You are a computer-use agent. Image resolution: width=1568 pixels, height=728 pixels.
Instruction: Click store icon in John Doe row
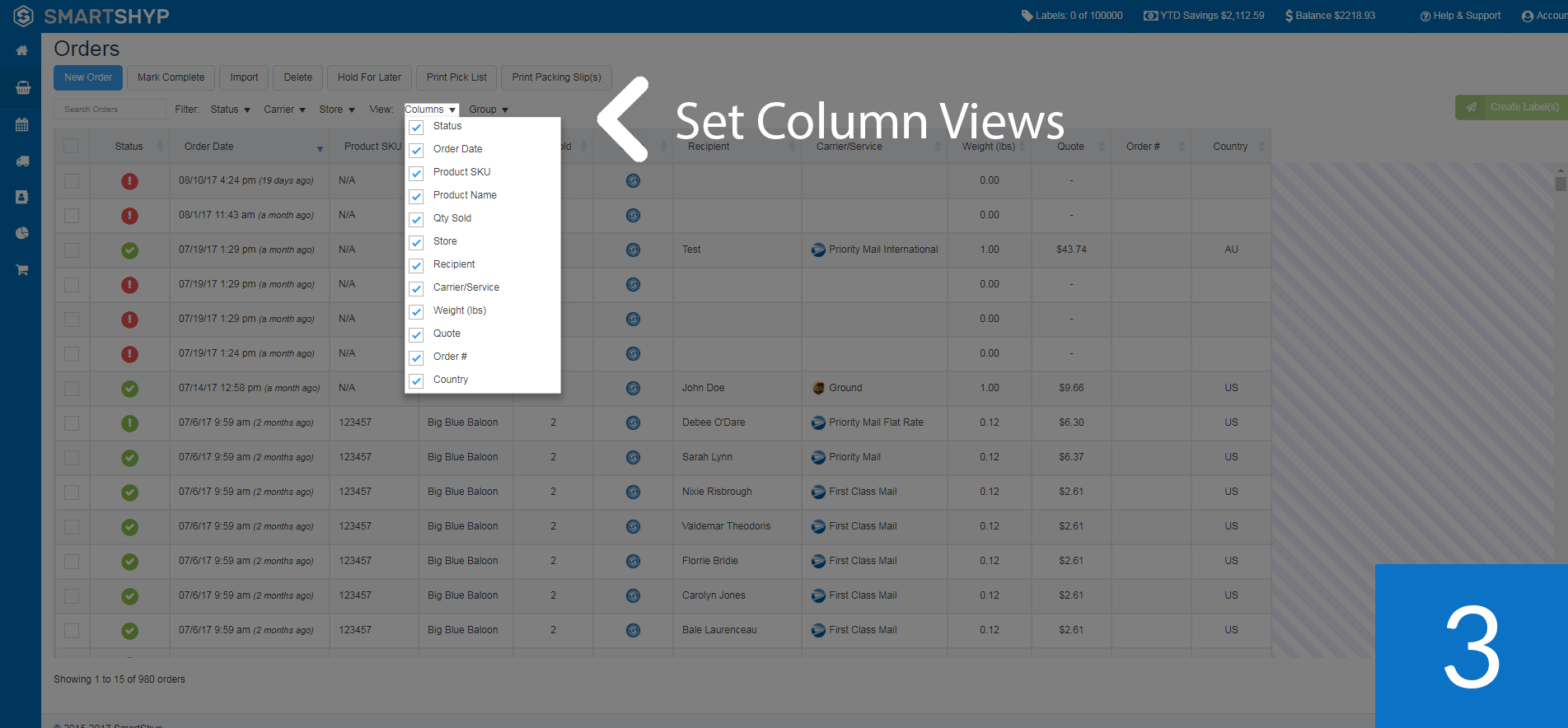[633, 389]
